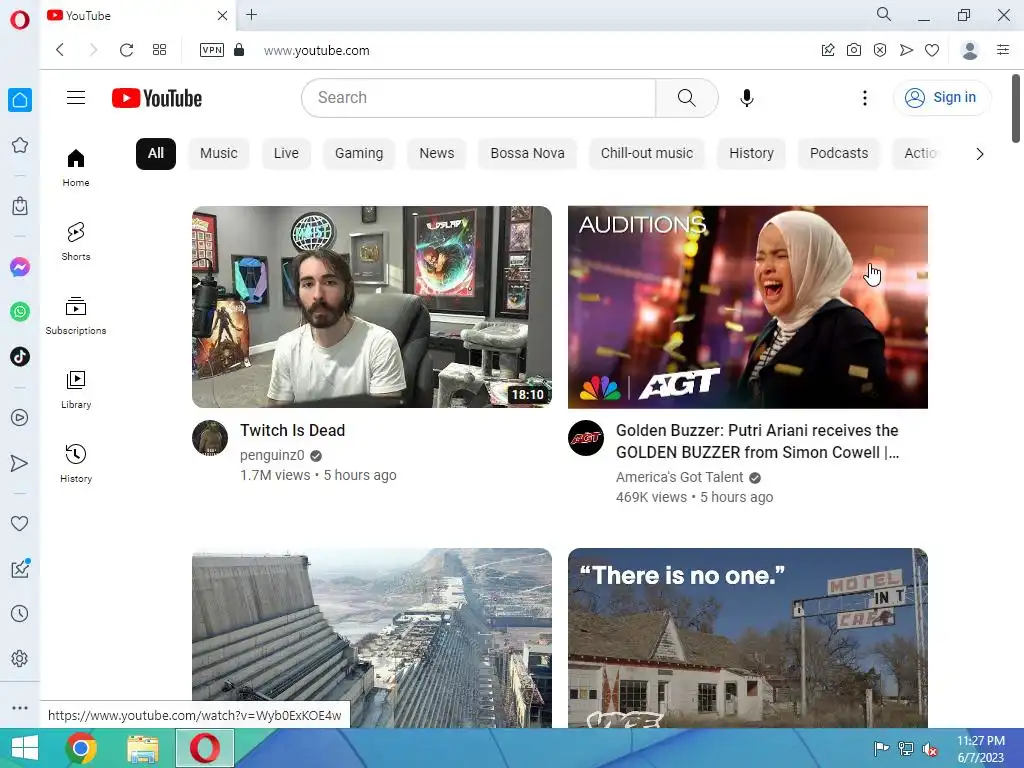Select the Music filter chip
1024x768 pixels.
[219, 153]
